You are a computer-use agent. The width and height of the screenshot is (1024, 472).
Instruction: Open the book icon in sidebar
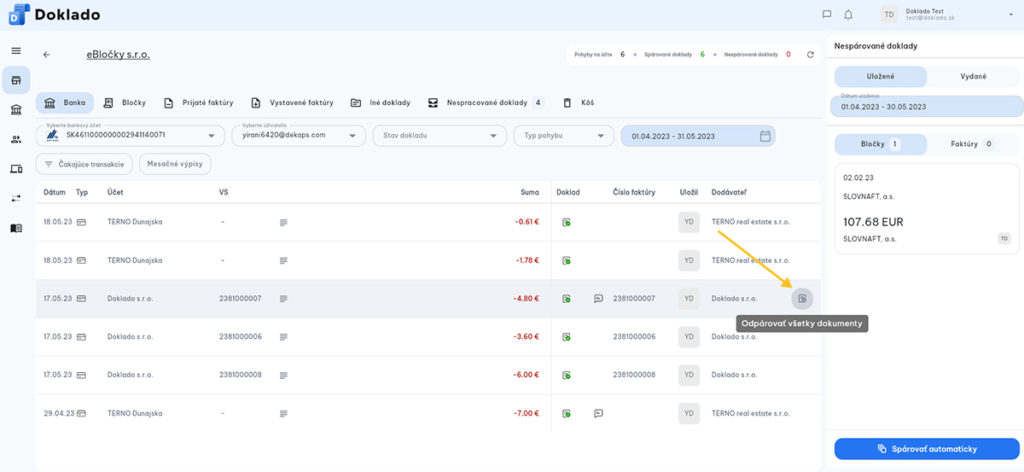[x=16, y=228]
